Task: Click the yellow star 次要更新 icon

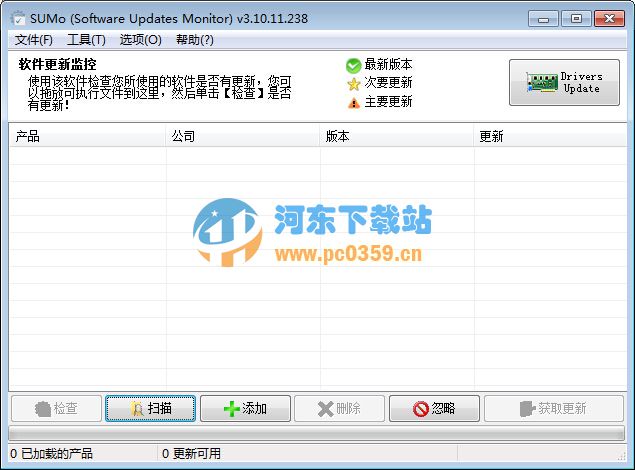Action: 354,84
